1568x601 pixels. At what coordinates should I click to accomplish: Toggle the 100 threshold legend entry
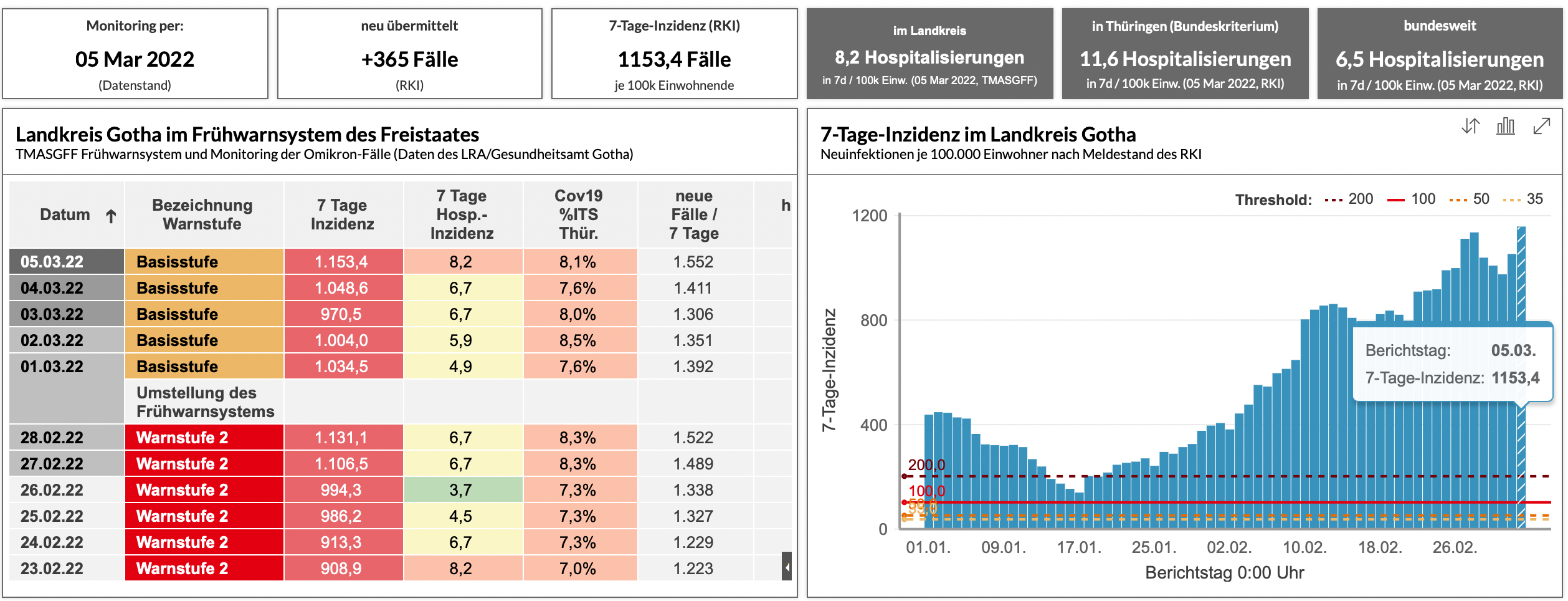1412,199
